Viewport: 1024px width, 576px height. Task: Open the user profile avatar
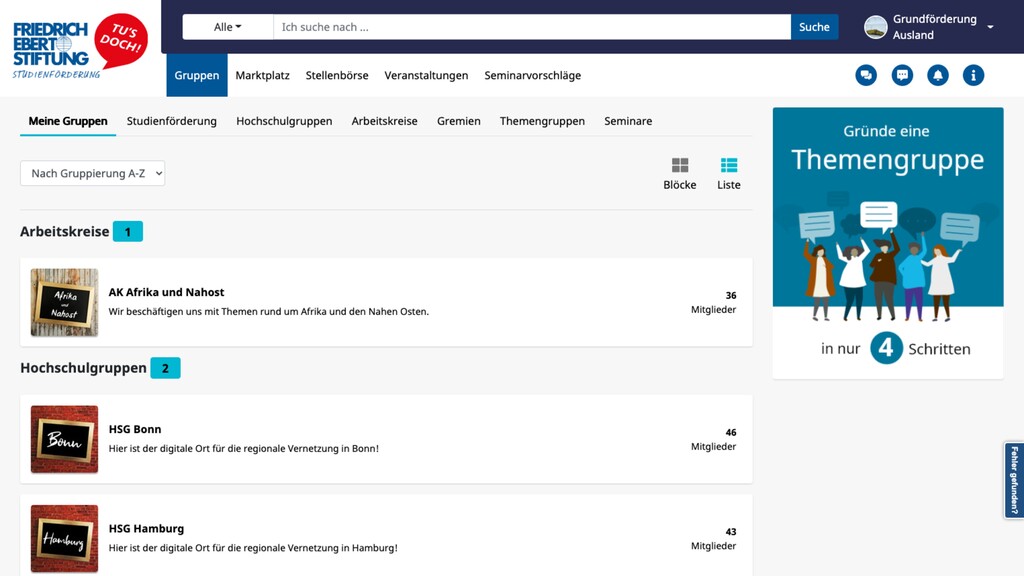(x=875, y=27)
